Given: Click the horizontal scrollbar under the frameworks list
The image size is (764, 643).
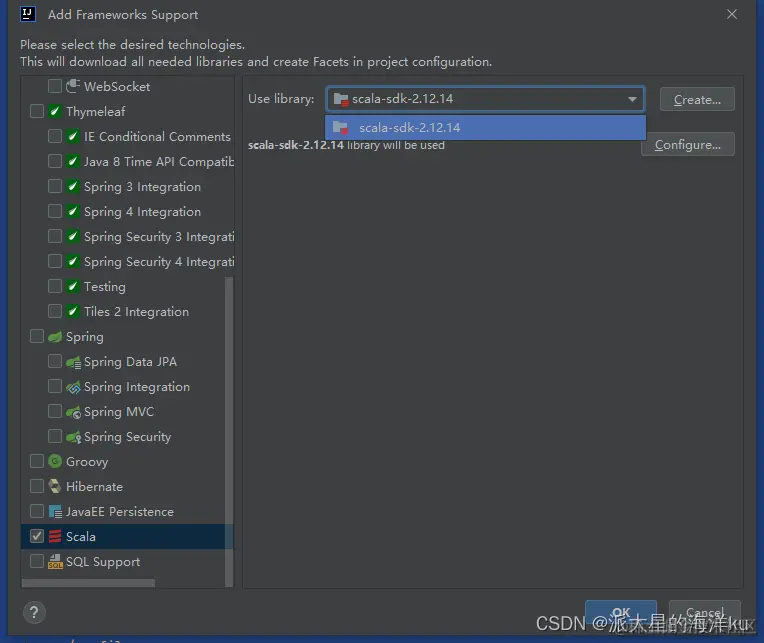Looking at the screenshot, I should coord(89,583).
